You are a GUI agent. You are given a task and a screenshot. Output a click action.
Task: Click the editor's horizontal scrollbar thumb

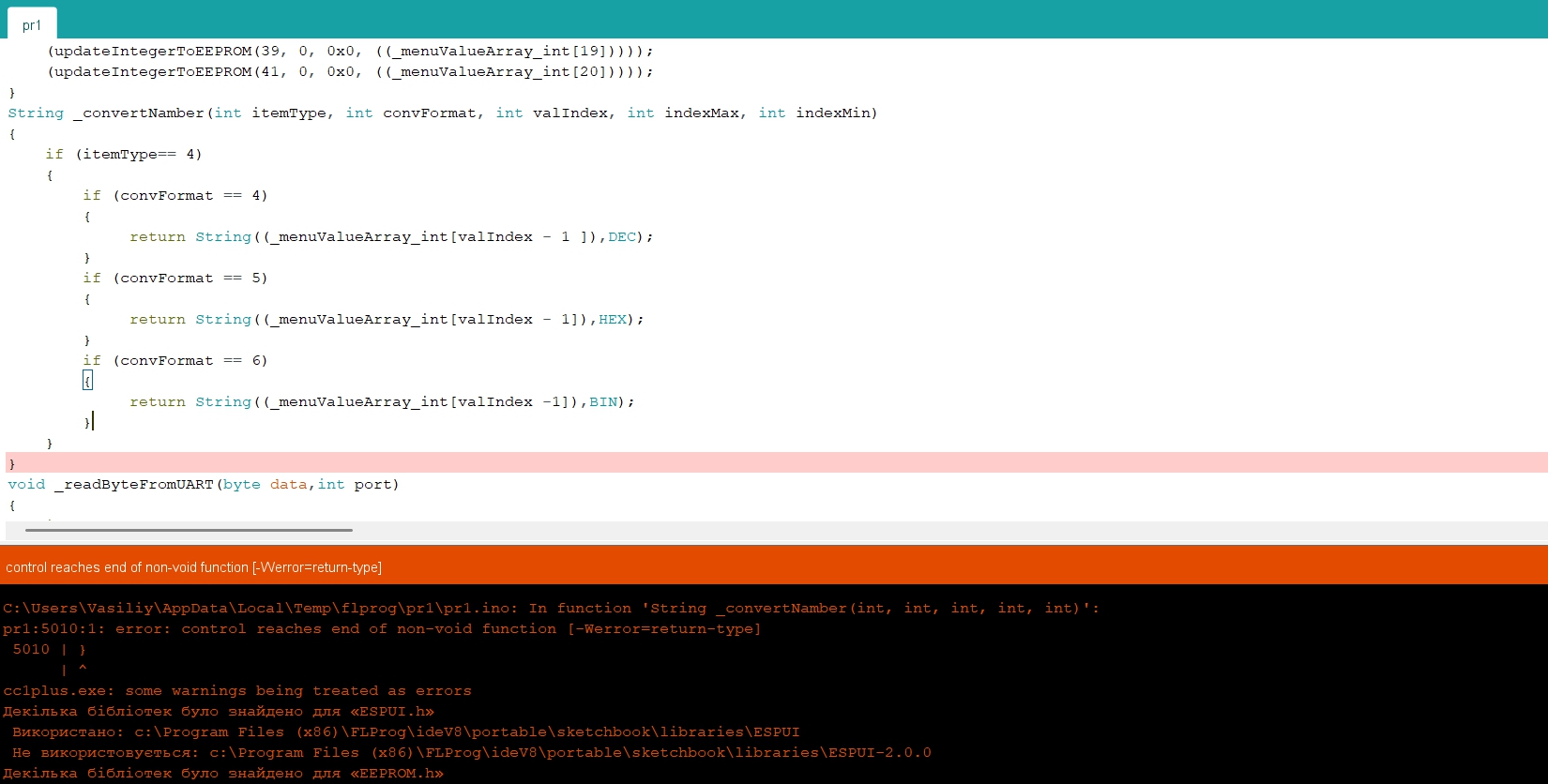[189, 530]
